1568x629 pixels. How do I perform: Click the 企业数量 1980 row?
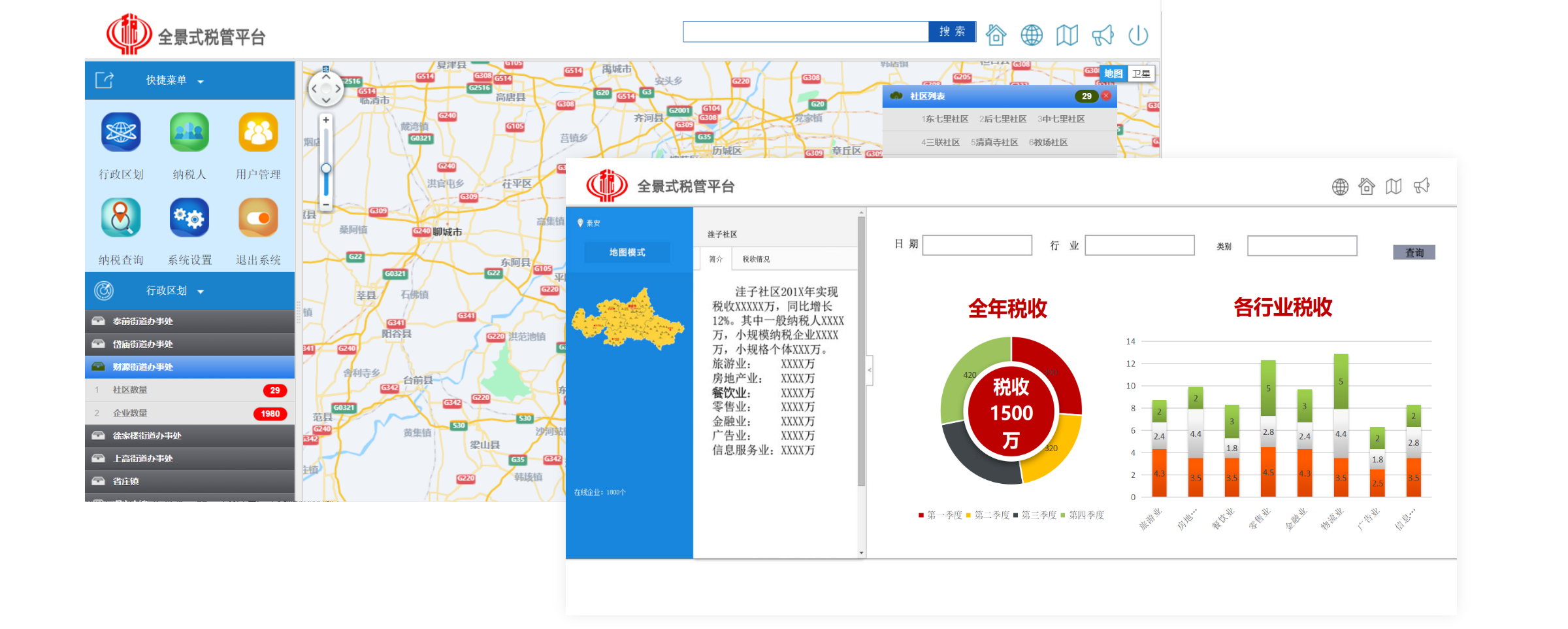point(189,413)
